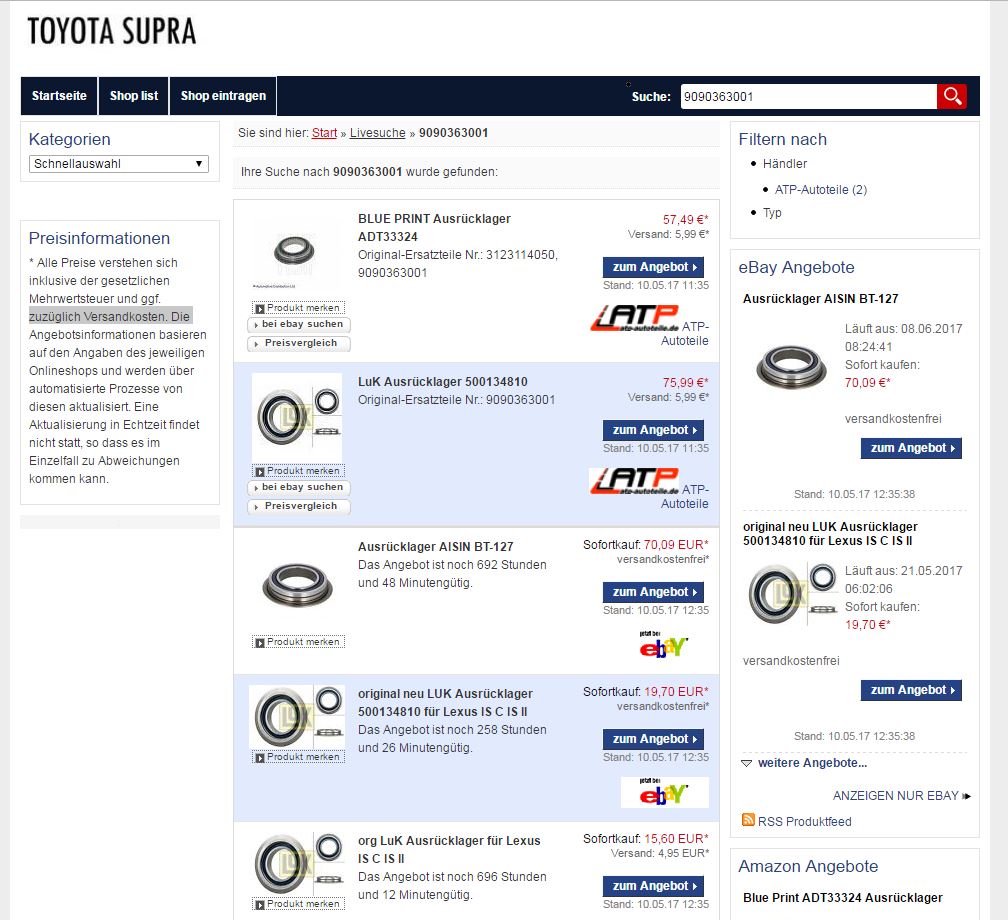Click Produkt merken for org LuK Lexus item
This screenshot has height=920, width=1008.
pos(298,905)
